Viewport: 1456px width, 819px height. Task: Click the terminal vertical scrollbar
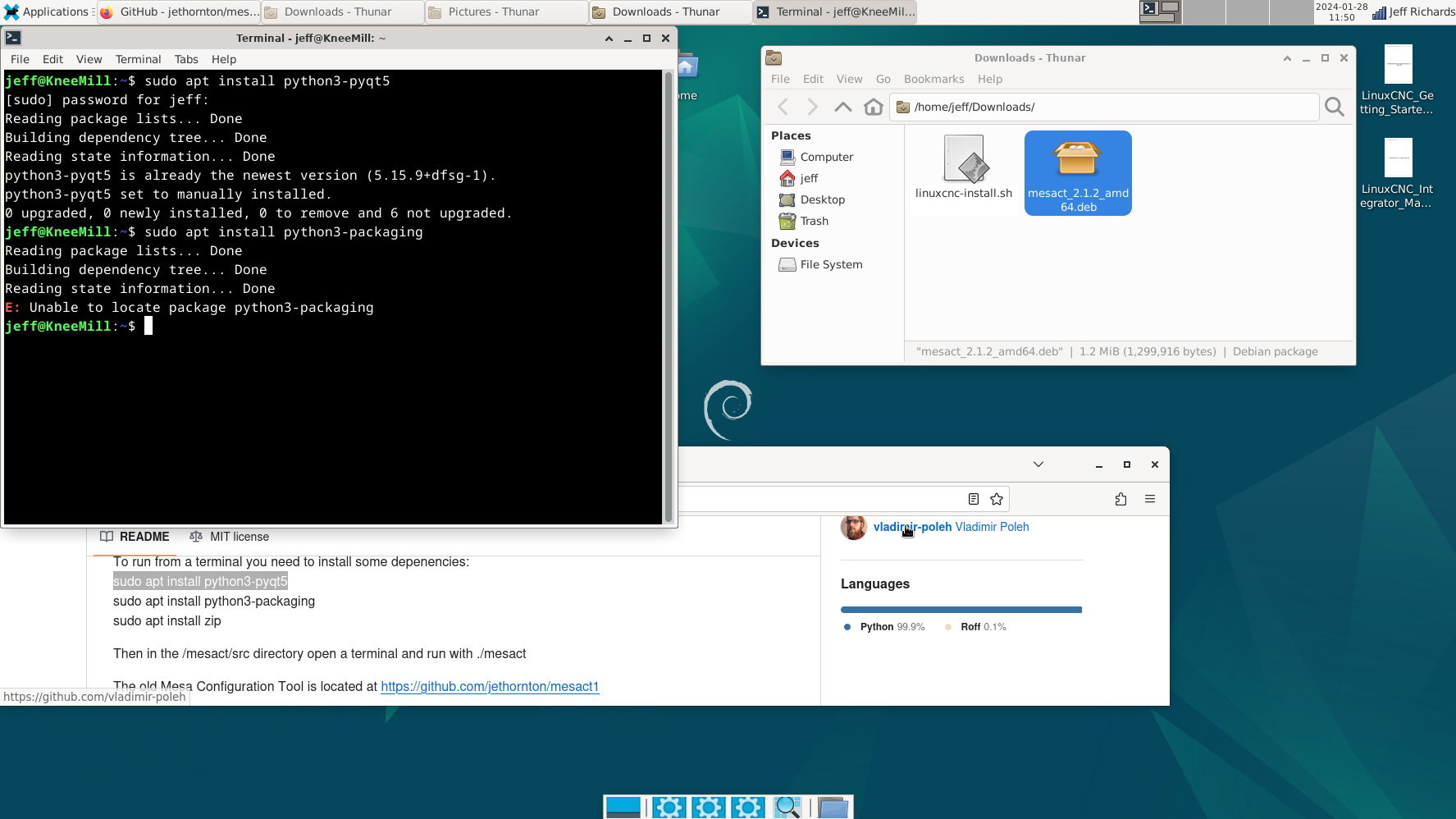click(x=668, y=297)
